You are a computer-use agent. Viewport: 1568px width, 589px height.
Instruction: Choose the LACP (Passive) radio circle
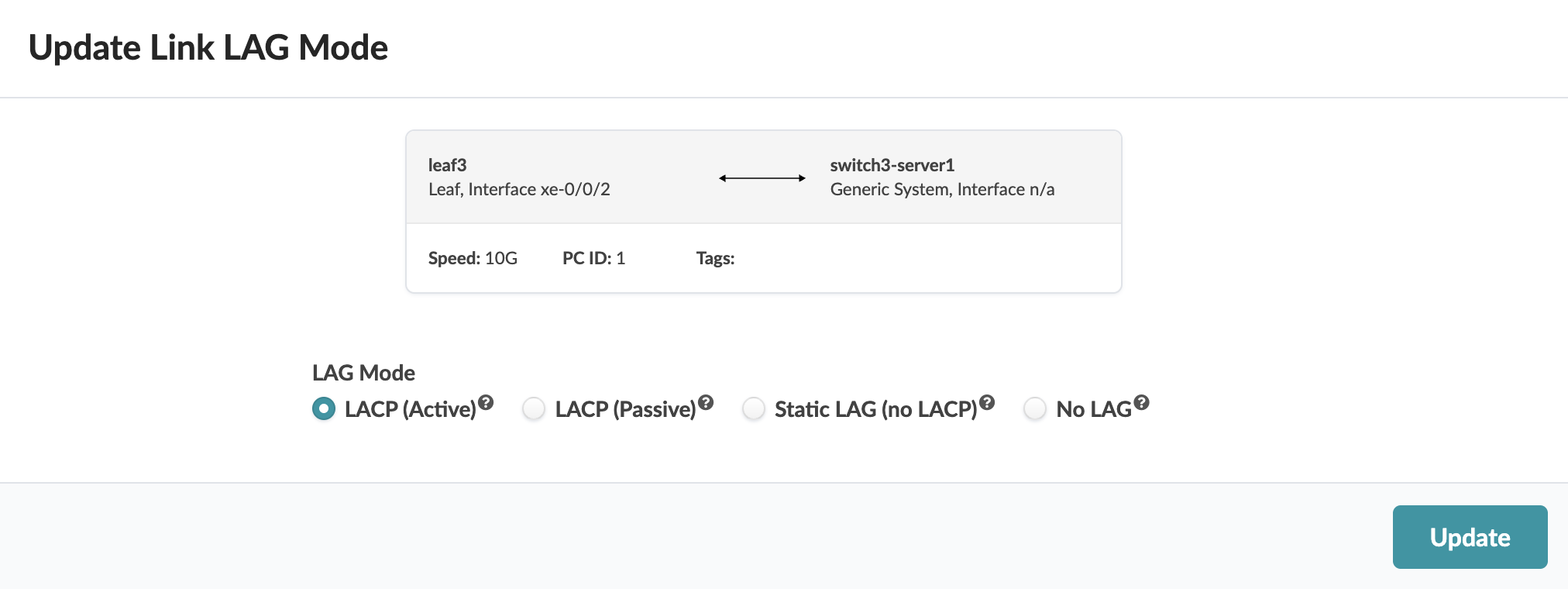coord(534,408)
